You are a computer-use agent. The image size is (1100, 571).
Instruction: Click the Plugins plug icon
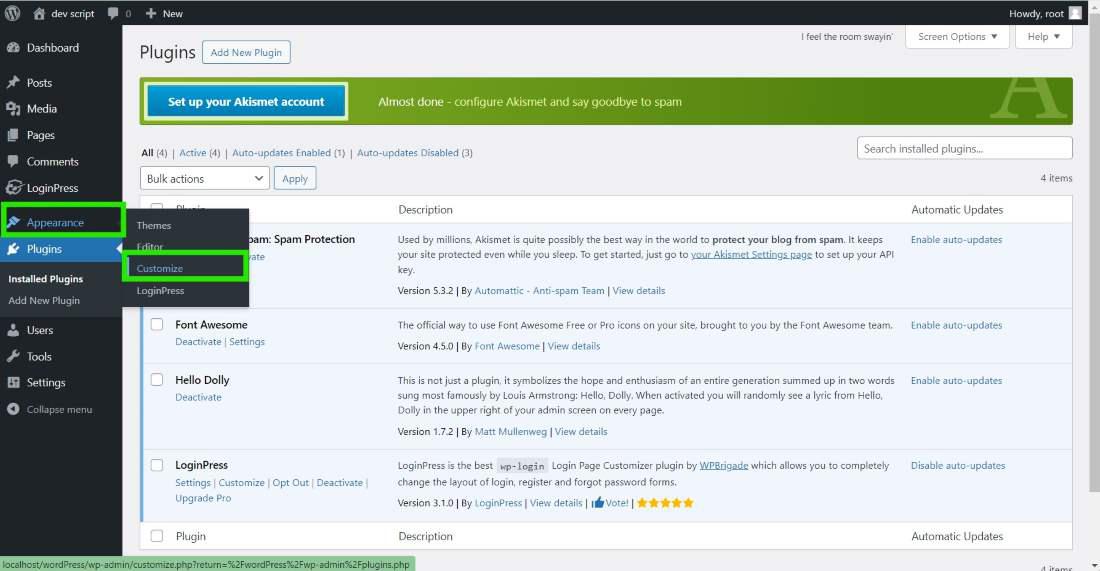[x=13, y=249]
